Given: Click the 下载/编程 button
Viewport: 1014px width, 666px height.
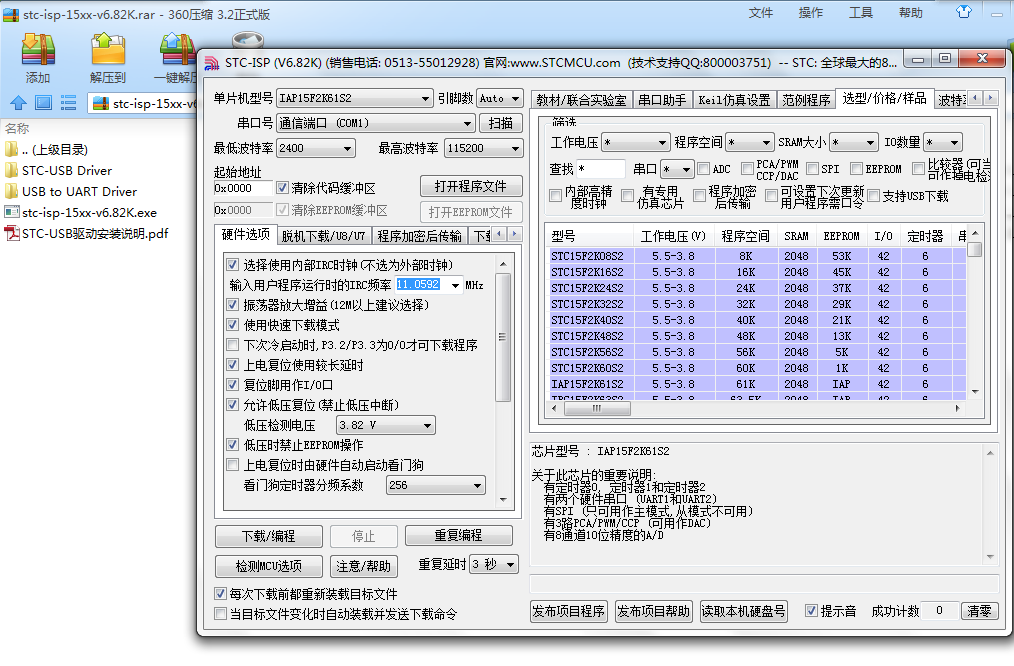Looking at the screenshot, I should pyautogui.click(x=268, y=536).
